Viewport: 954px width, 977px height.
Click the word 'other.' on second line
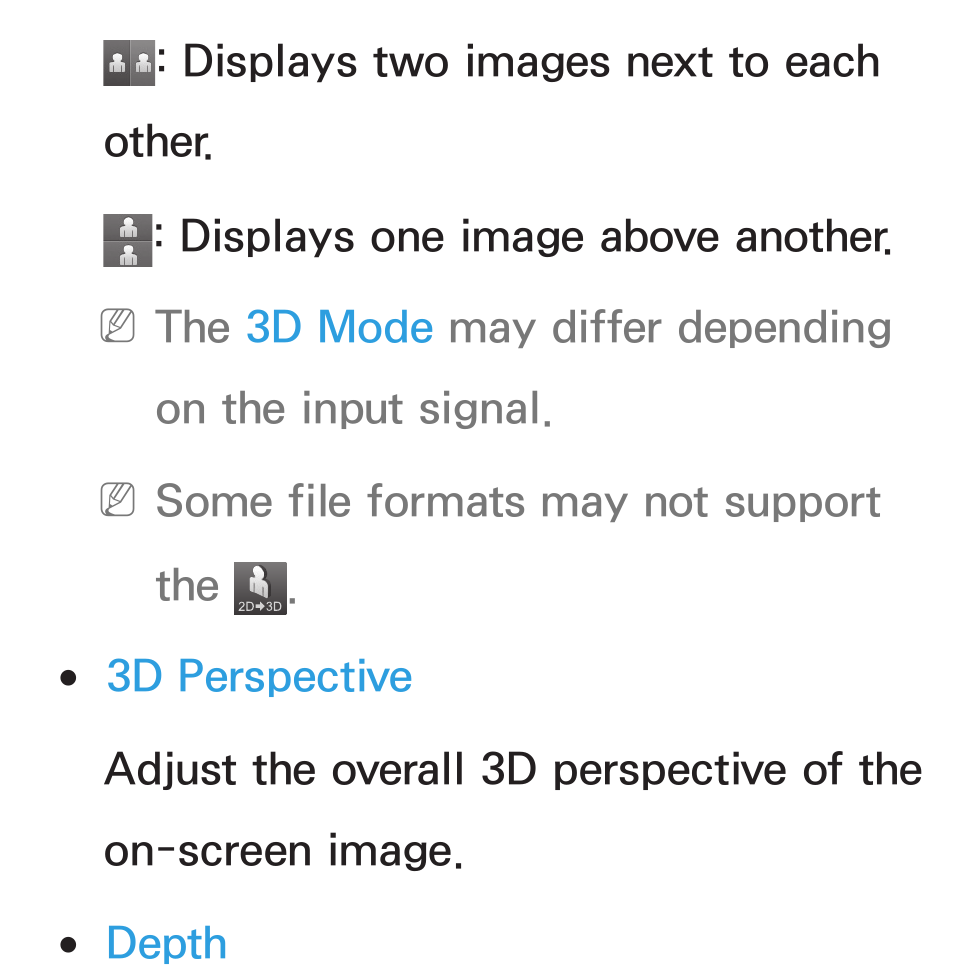tap(158, 143)
